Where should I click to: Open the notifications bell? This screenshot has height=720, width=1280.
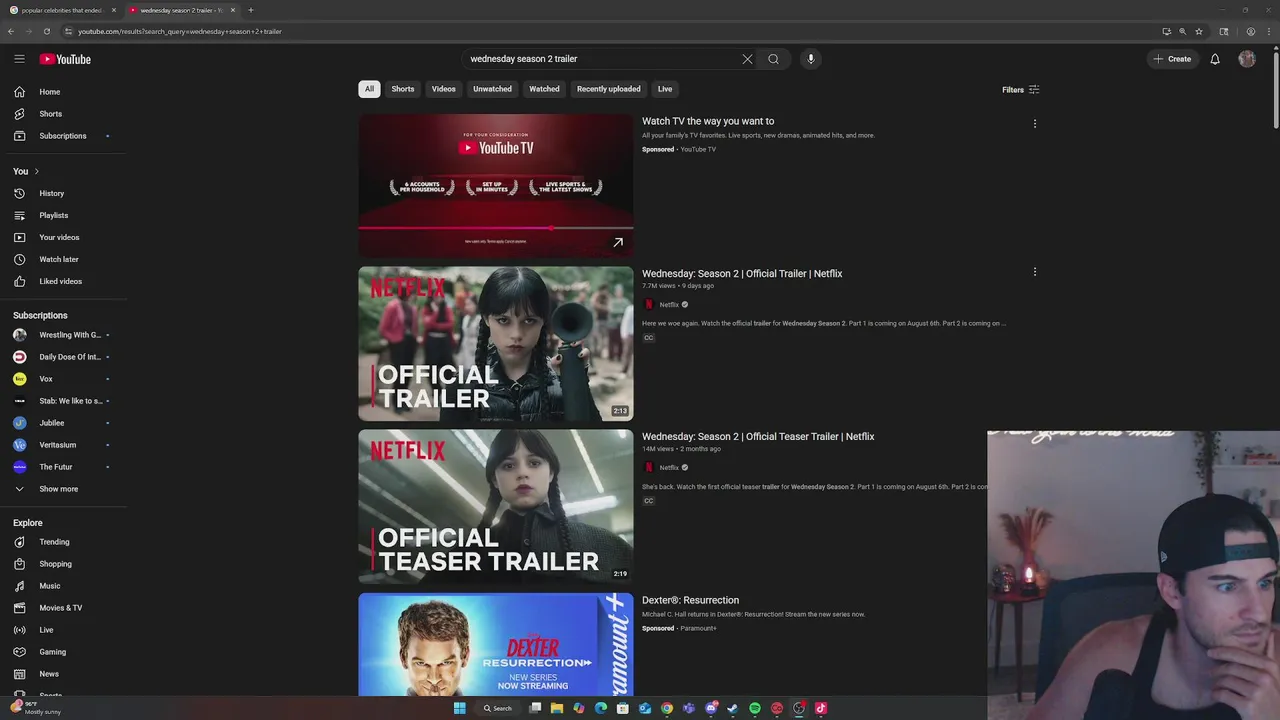[1215, 59]
